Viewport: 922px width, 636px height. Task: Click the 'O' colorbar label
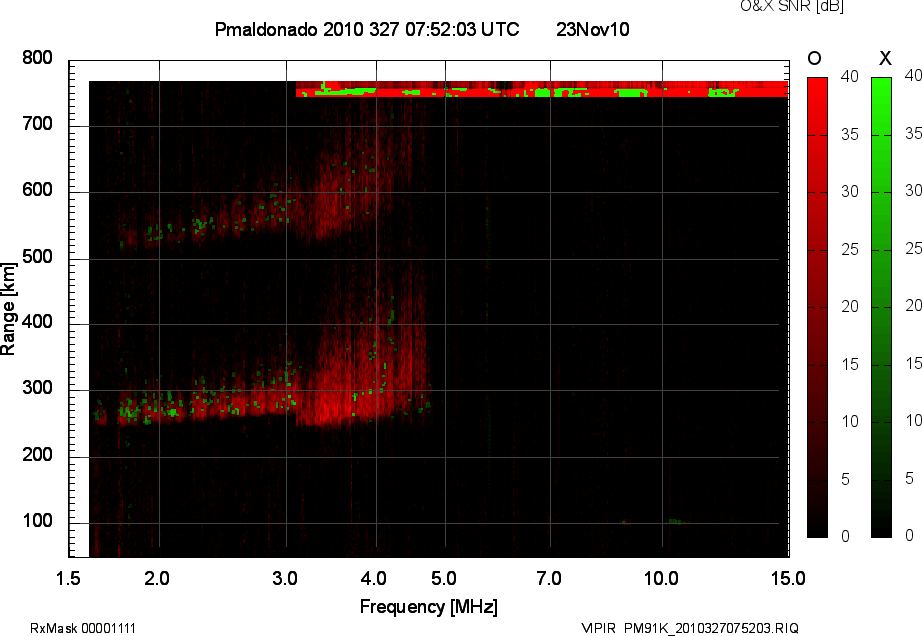(x=814, y=58)
